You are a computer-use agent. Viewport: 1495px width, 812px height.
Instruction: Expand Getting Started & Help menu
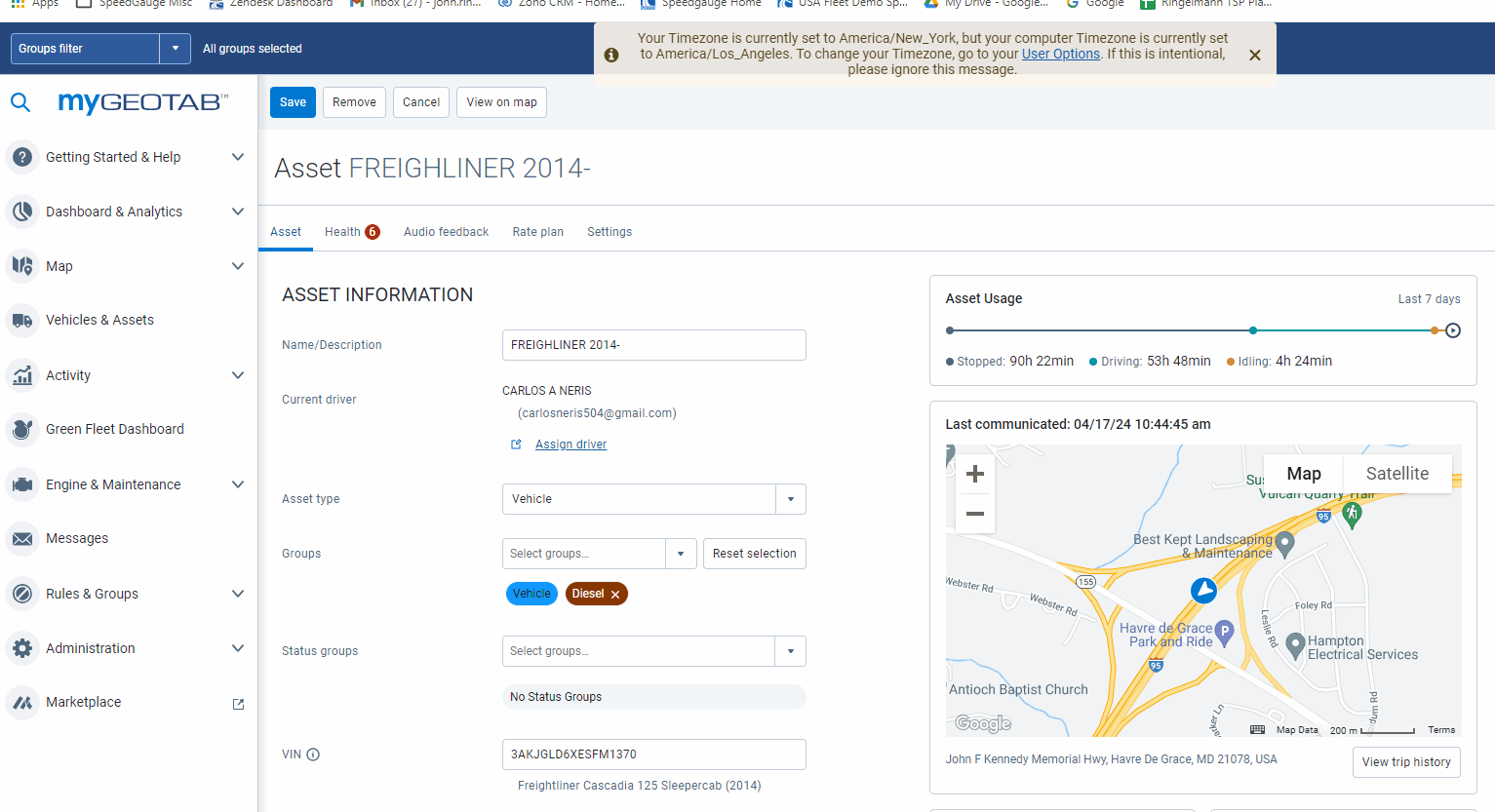(x=237, y=157)
